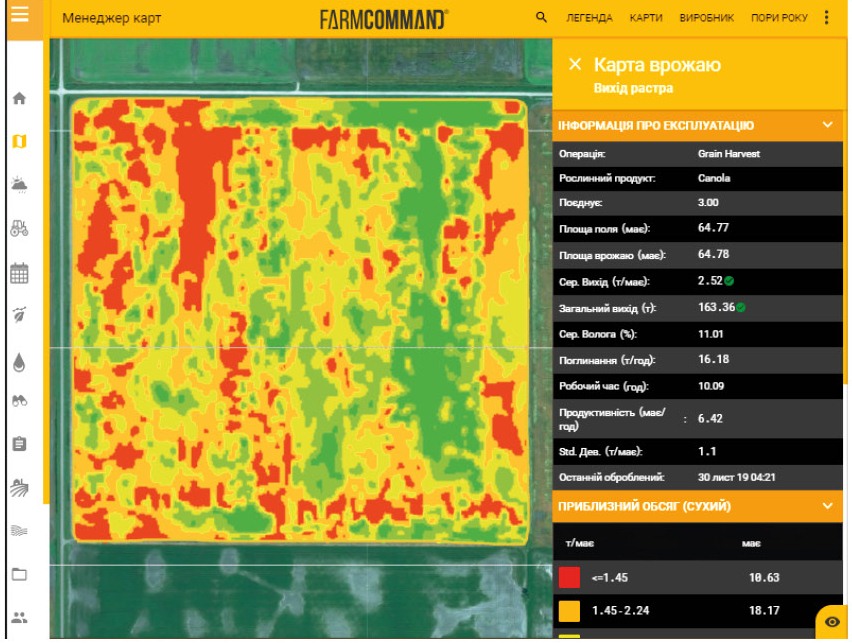Open the folder icon in the sidebar
This screenshot has width=852, height=643.
click(19, 574)
